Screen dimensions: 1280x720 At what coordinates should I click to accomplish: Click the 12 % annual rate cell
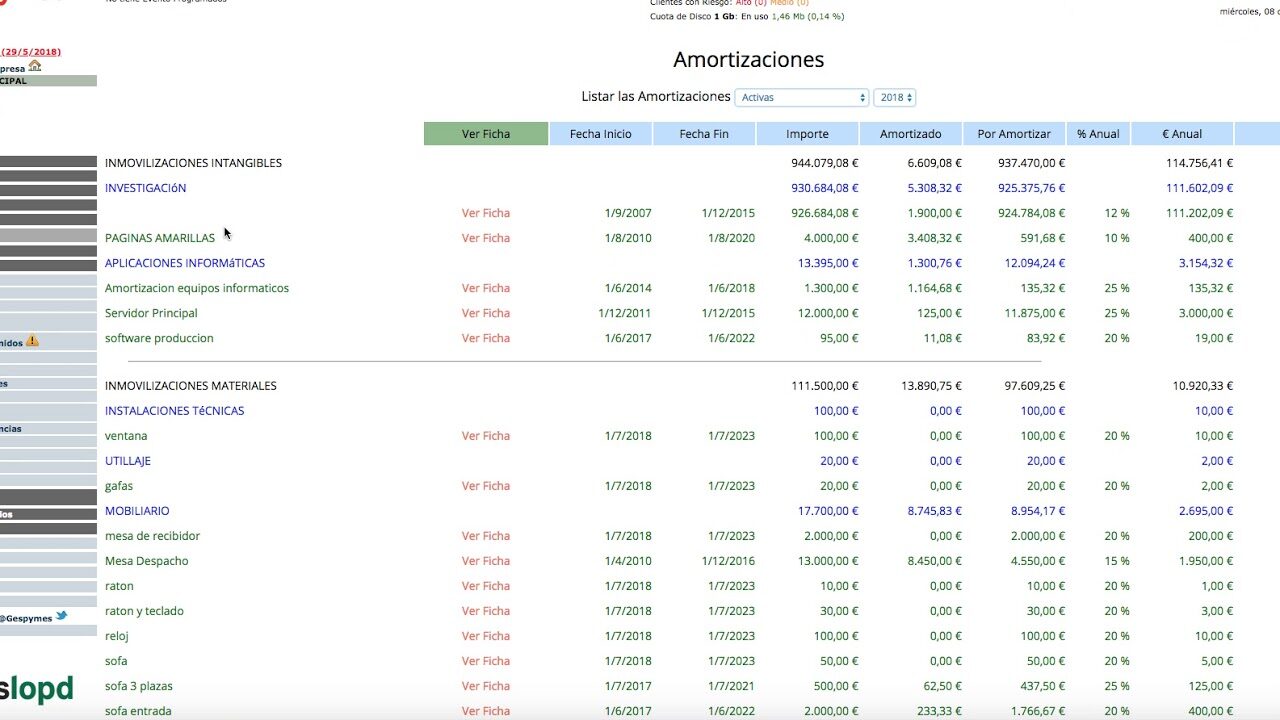pyautogui.click(x=1117, y=213)
